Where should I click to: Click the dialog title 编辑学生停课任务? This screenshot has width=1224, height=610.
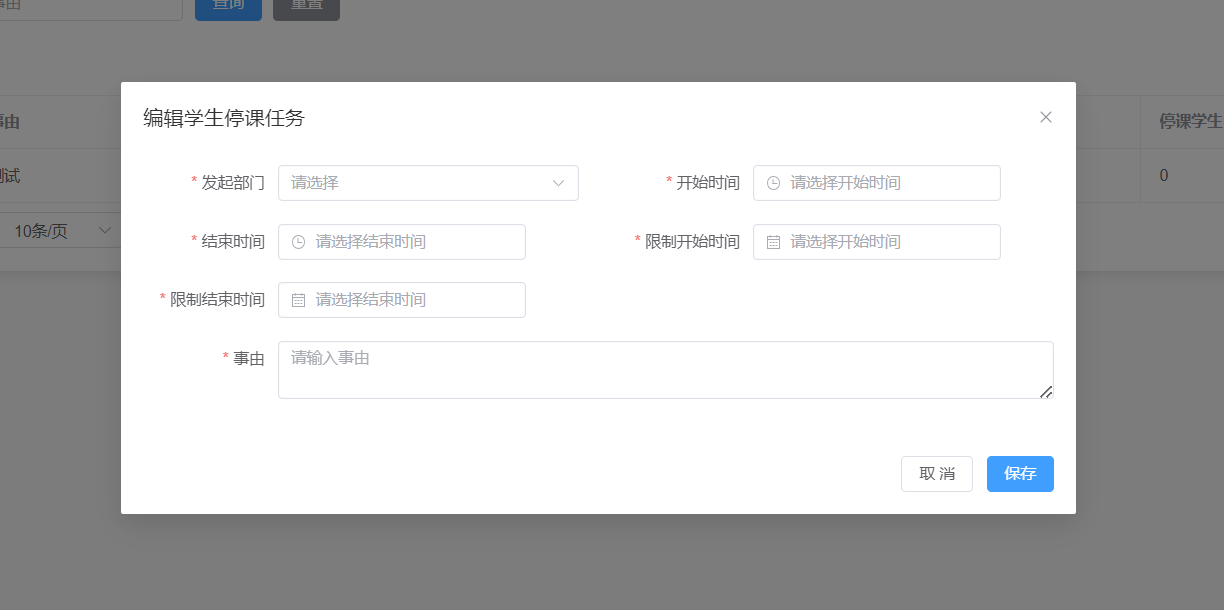[224, 118]
